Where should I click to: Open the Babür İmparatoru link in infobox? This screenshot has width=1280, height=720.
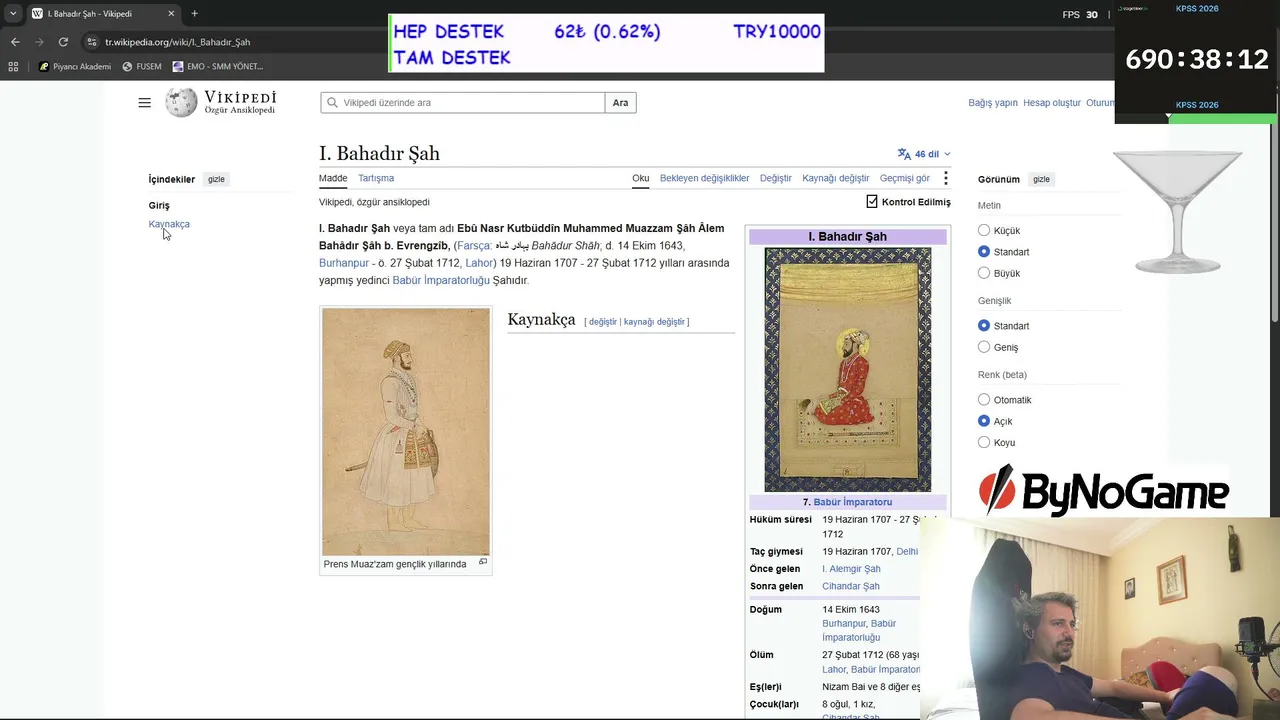point(853,502)
